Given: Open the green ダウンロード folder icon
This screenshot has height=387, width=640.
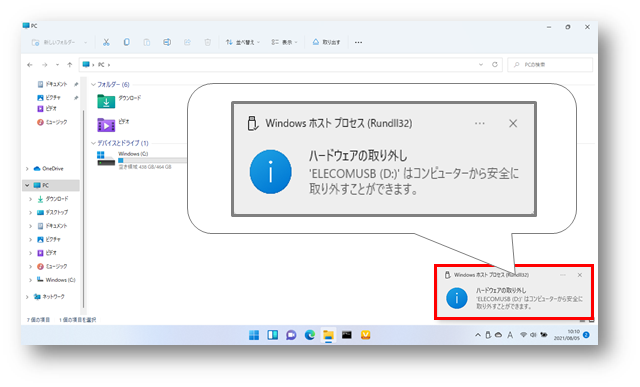Looking at the screenshot, I should tap(106, 101).
